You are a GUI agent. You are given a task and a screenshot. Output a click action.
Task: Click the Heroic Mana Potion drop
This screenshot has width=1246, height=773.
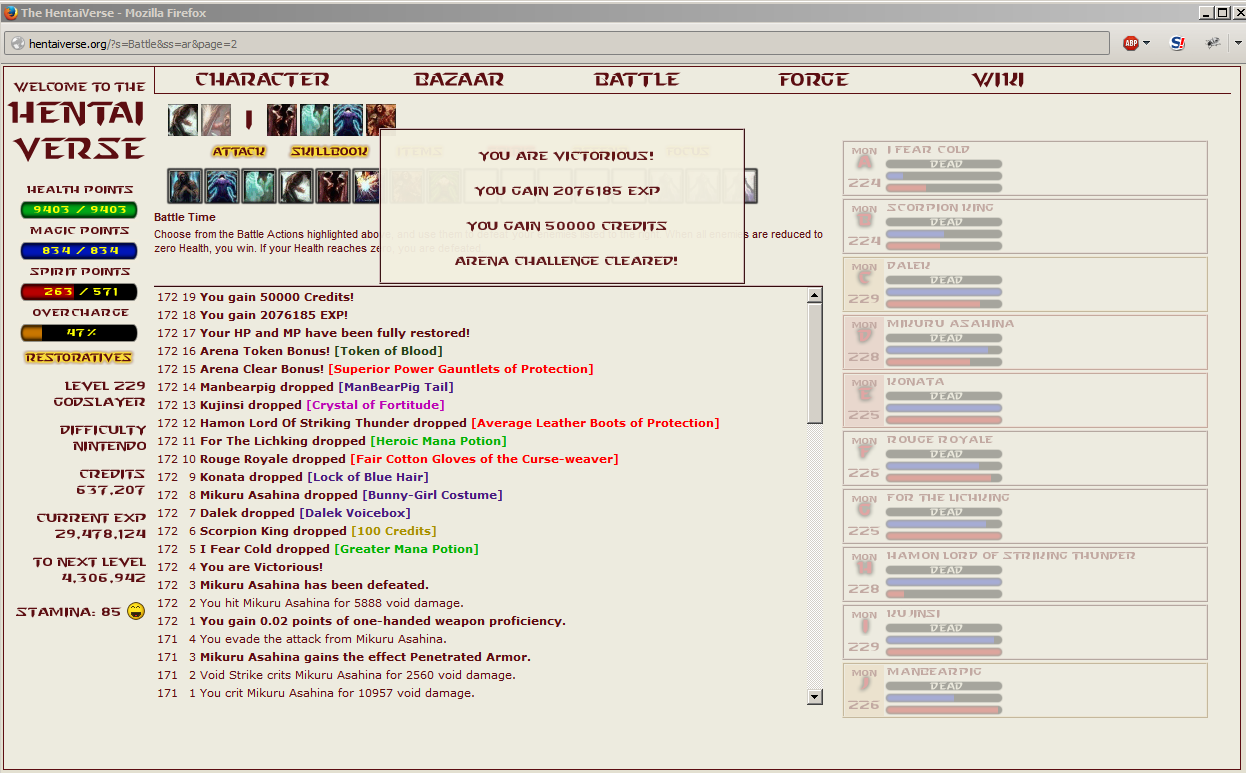[x=438, y=441]
